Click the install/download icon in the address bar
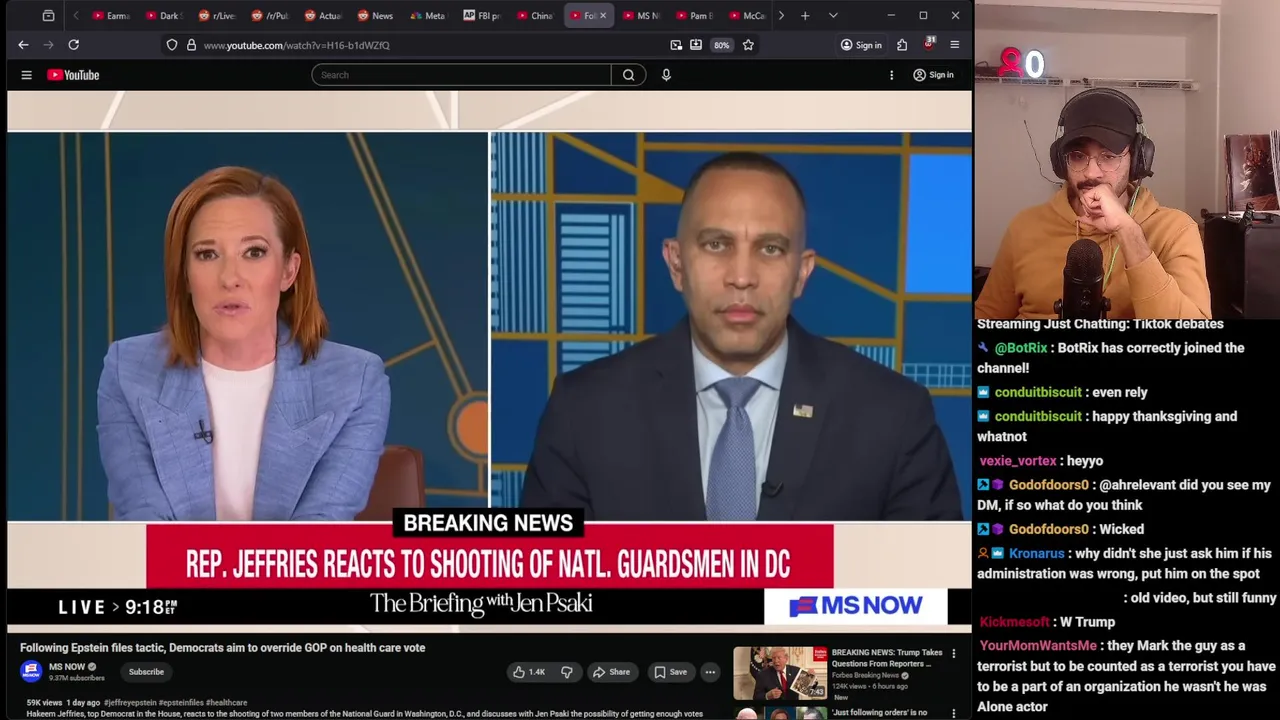This screenshot has width=1280, height=720. click(696, 45)
